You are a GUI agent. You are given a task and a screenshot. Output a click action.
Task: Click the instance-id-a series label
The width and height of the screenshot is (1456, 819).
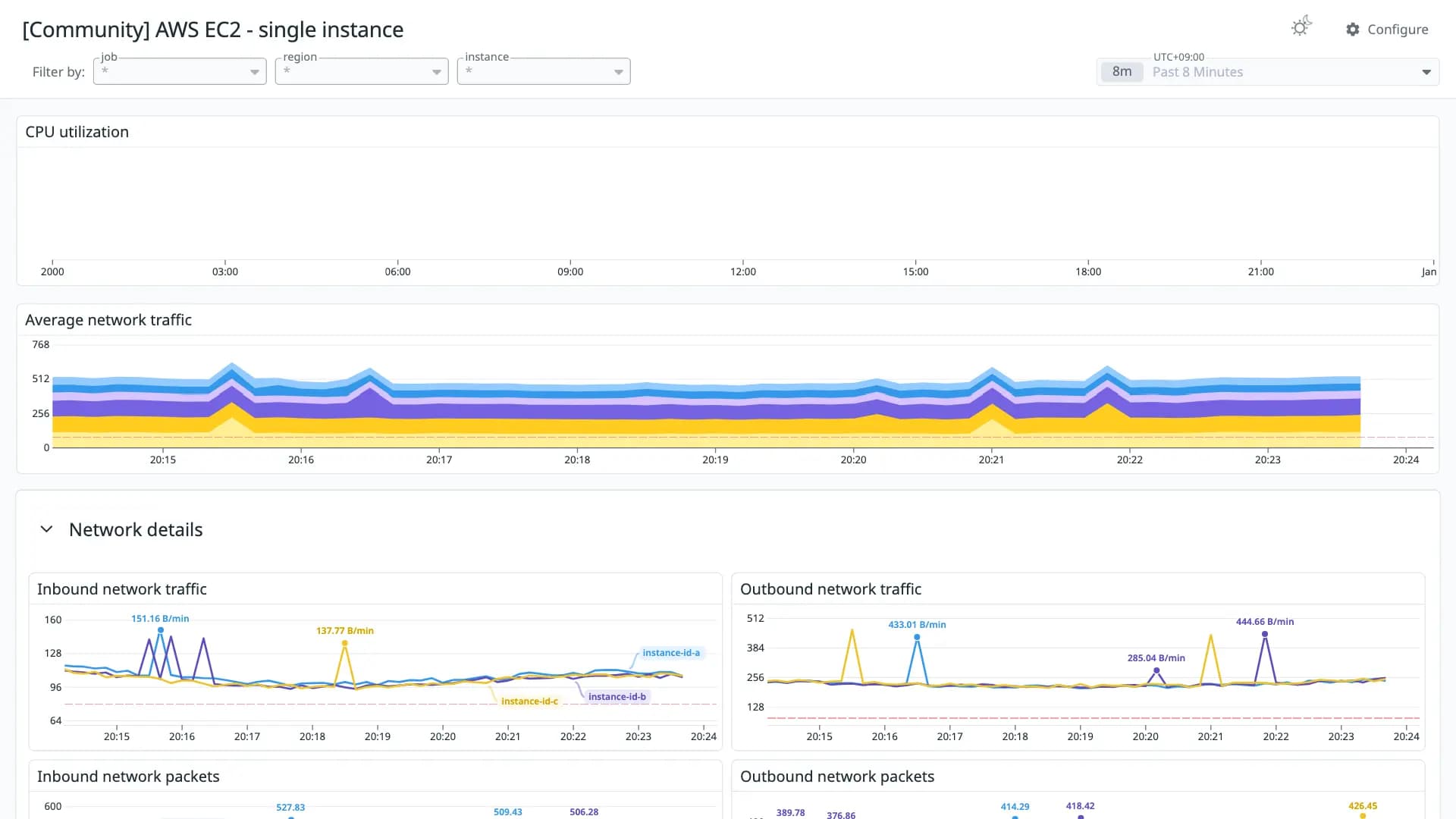tap(671, 653)
